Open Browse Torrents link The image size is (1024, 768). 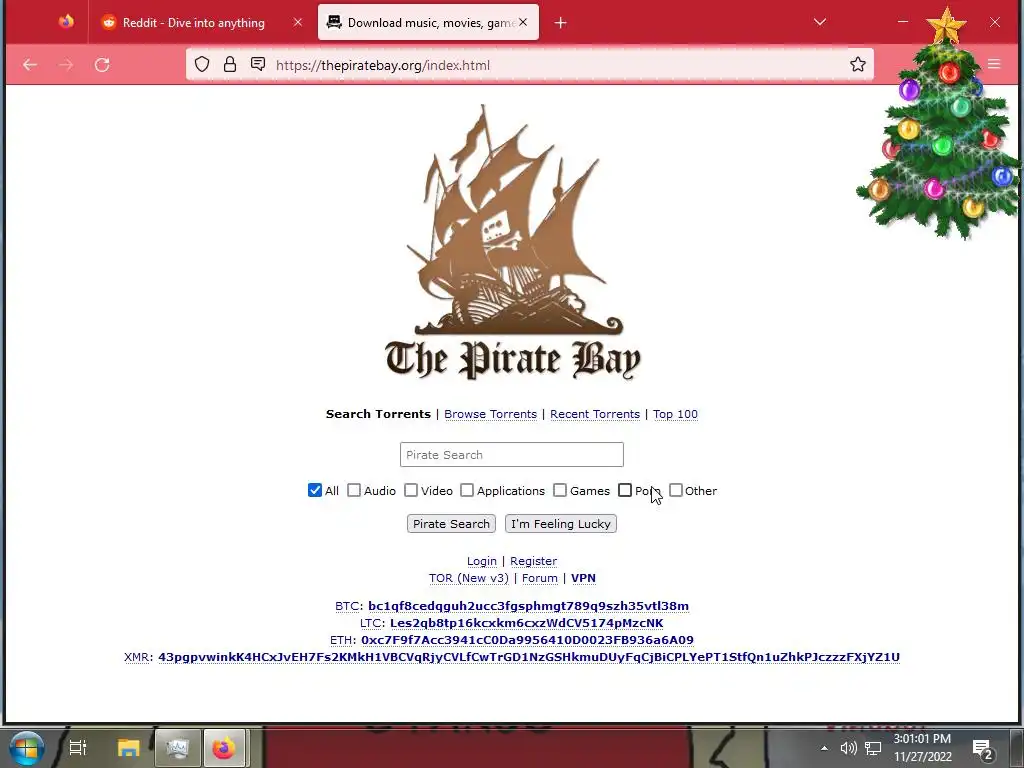(x=490, y=414)
